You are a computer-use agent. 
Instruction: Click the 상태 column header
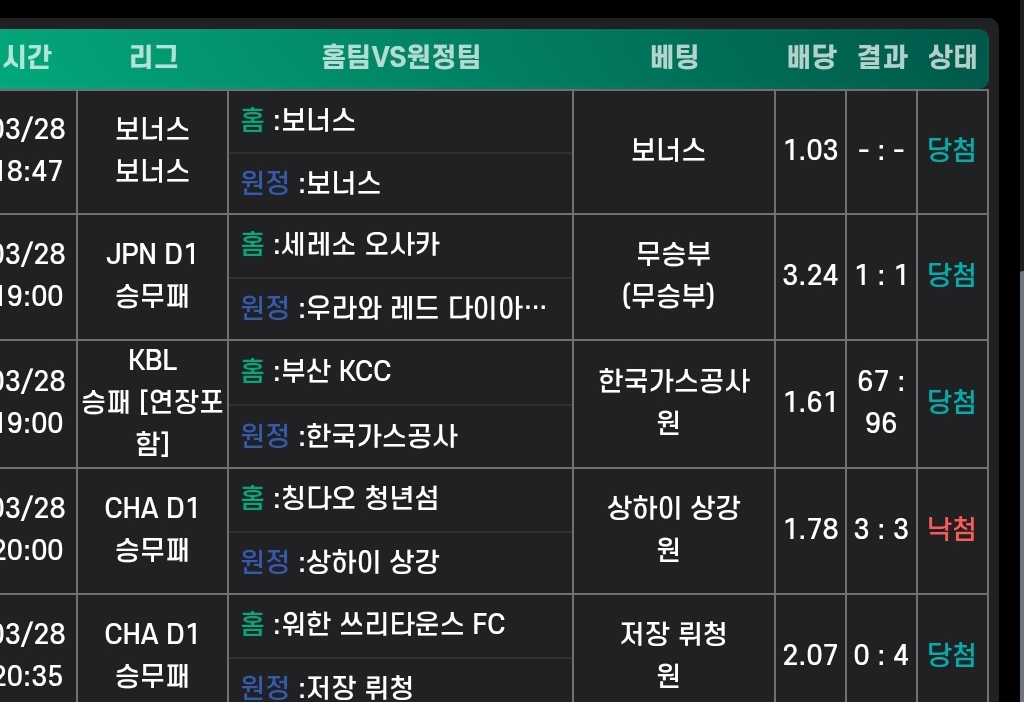(952, 57)
